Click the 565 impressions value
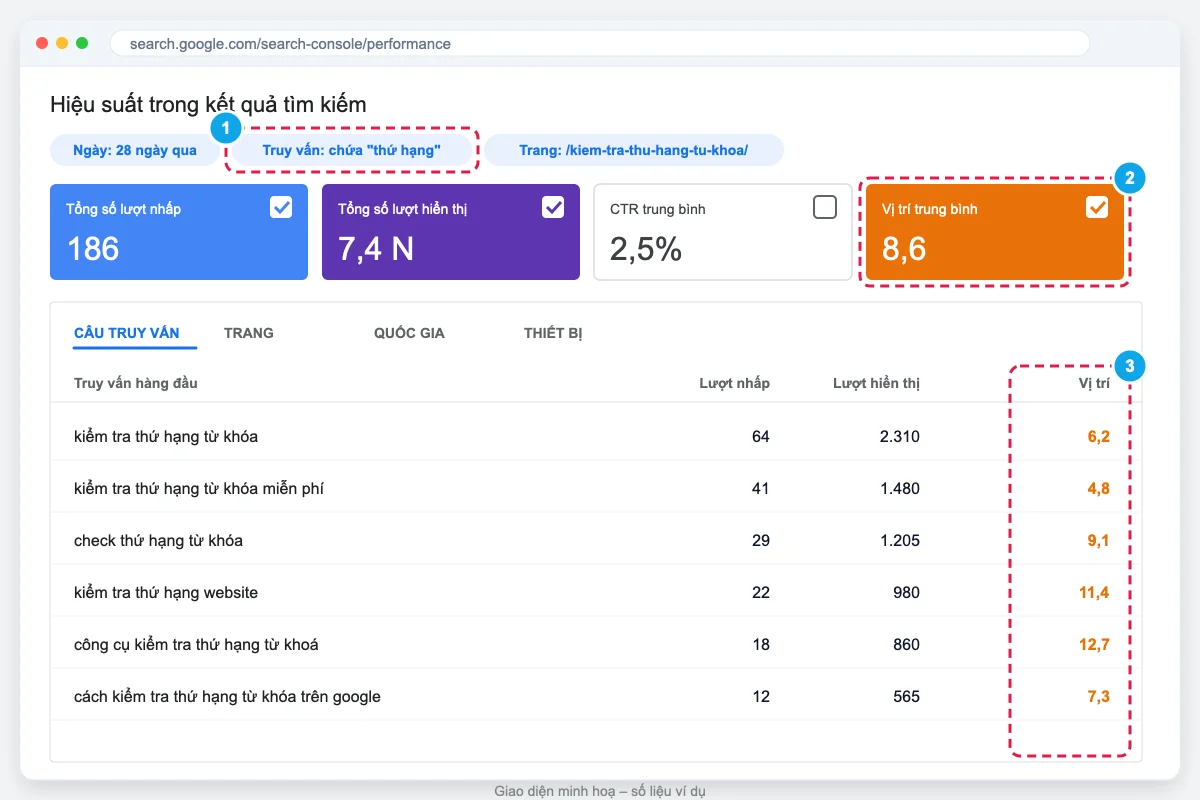The image size is (1200, 800). [907, 696]
